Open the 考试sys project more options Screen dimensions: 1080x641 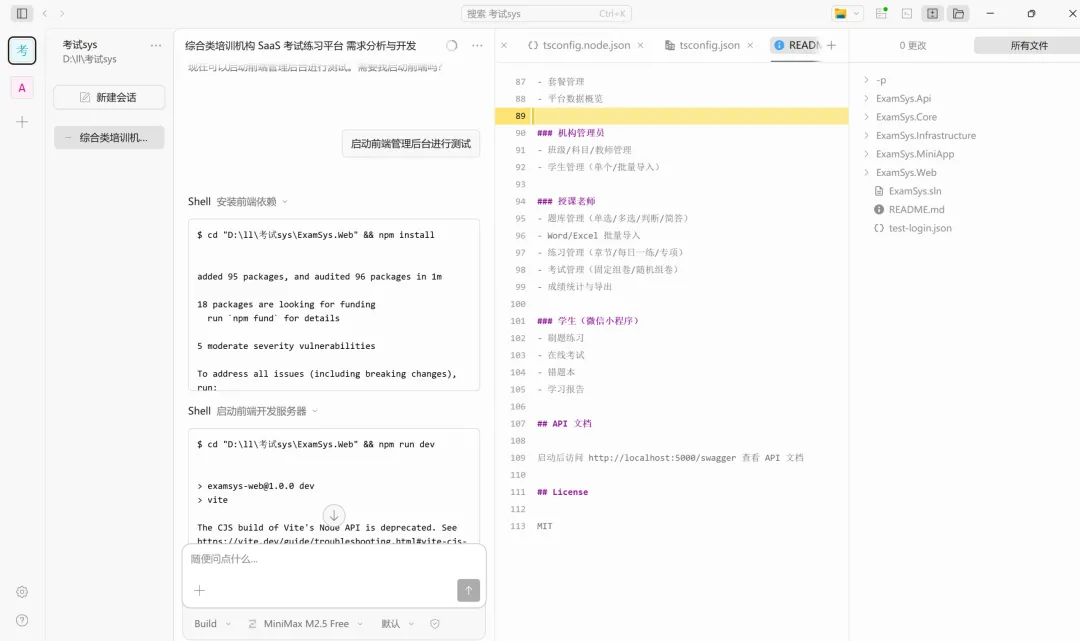[156, 45]
